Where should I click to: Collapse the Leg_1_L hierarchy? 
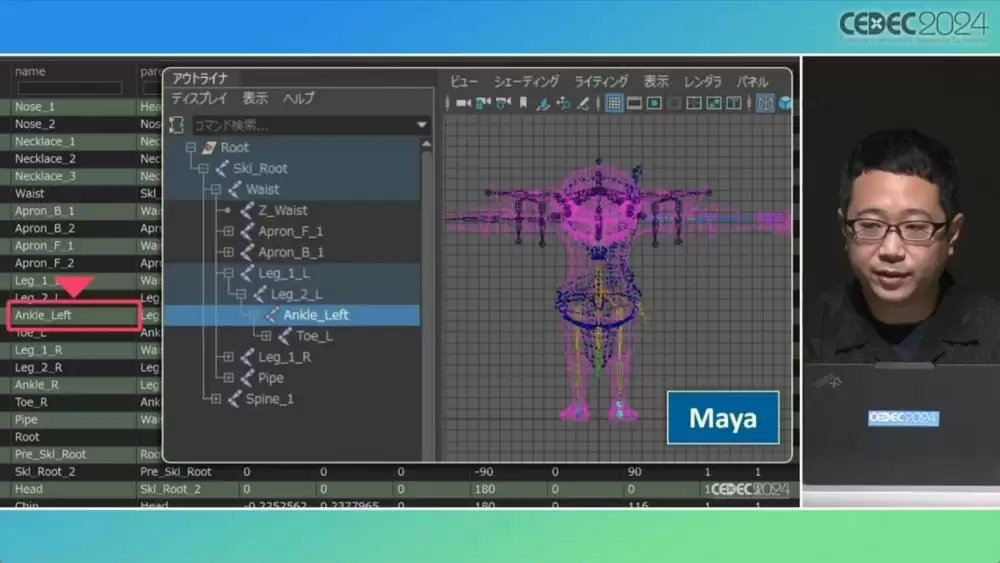[228, 274]
